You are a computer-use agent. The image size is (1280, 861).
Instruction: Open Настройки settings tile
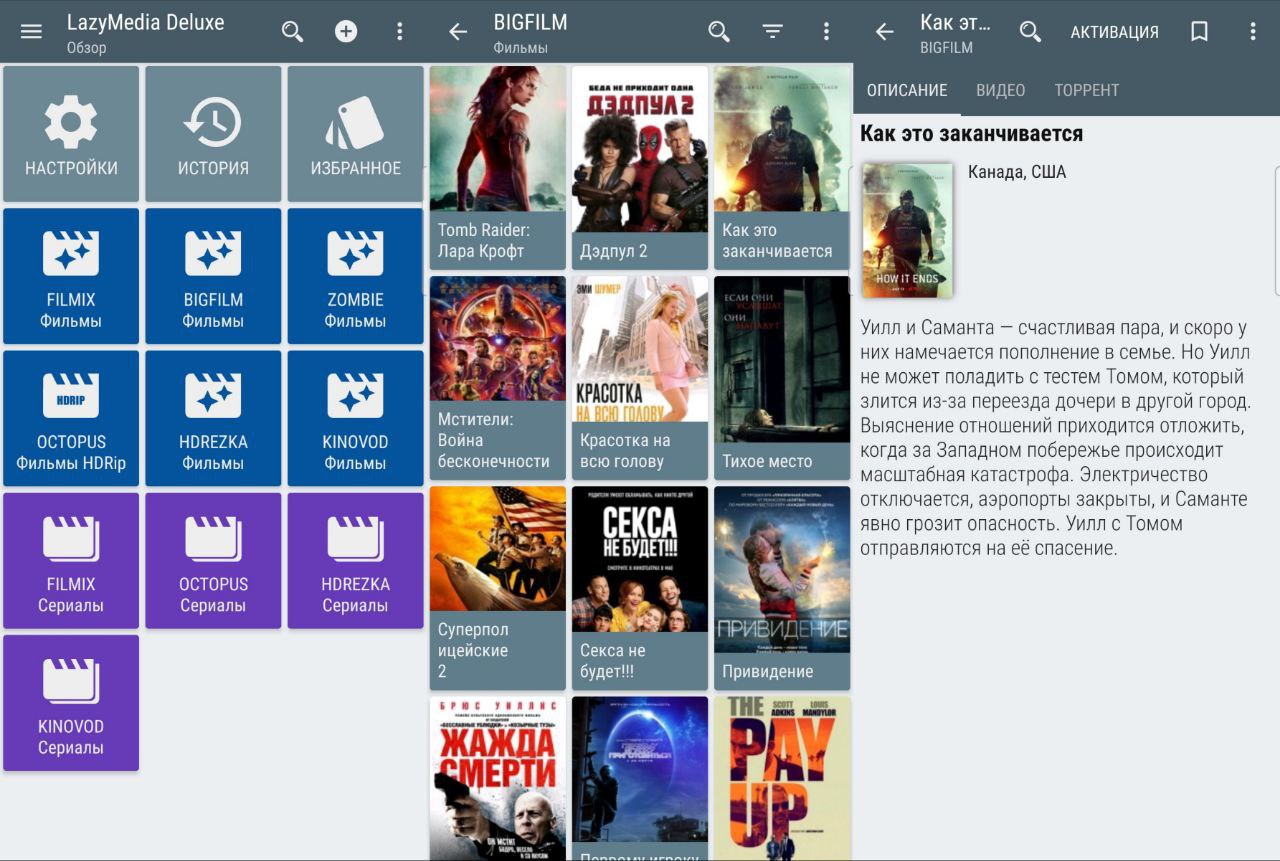[71, 134]
